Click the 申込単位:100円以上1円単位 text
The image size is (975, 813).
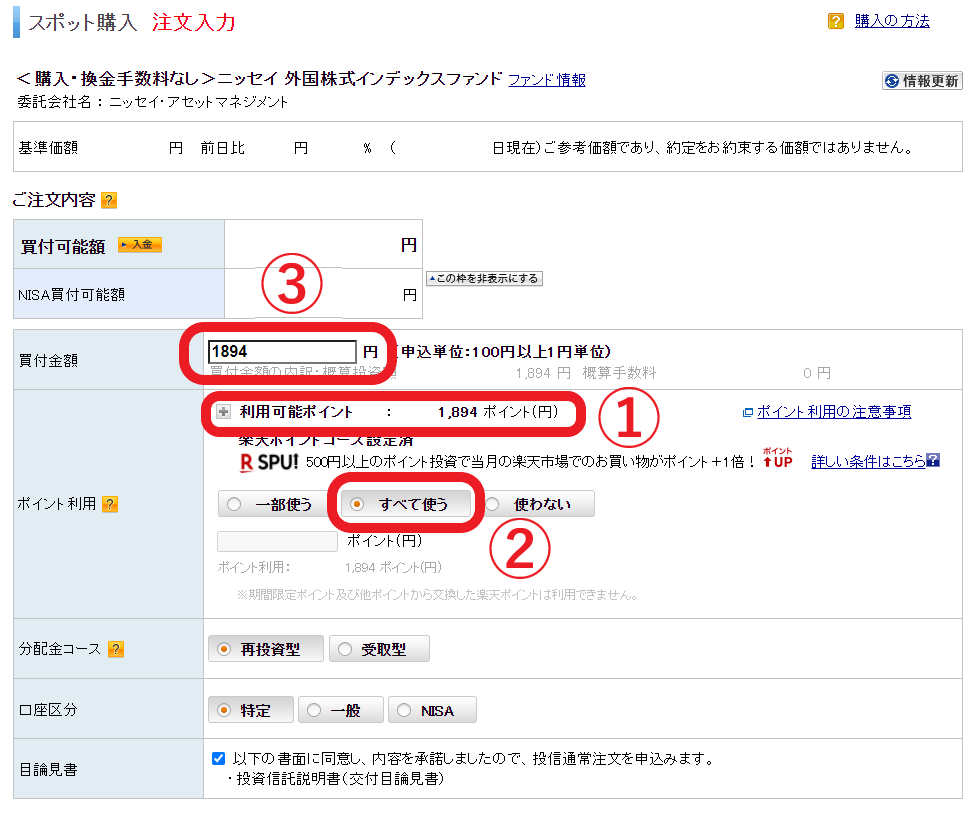[x=504, y=352]
